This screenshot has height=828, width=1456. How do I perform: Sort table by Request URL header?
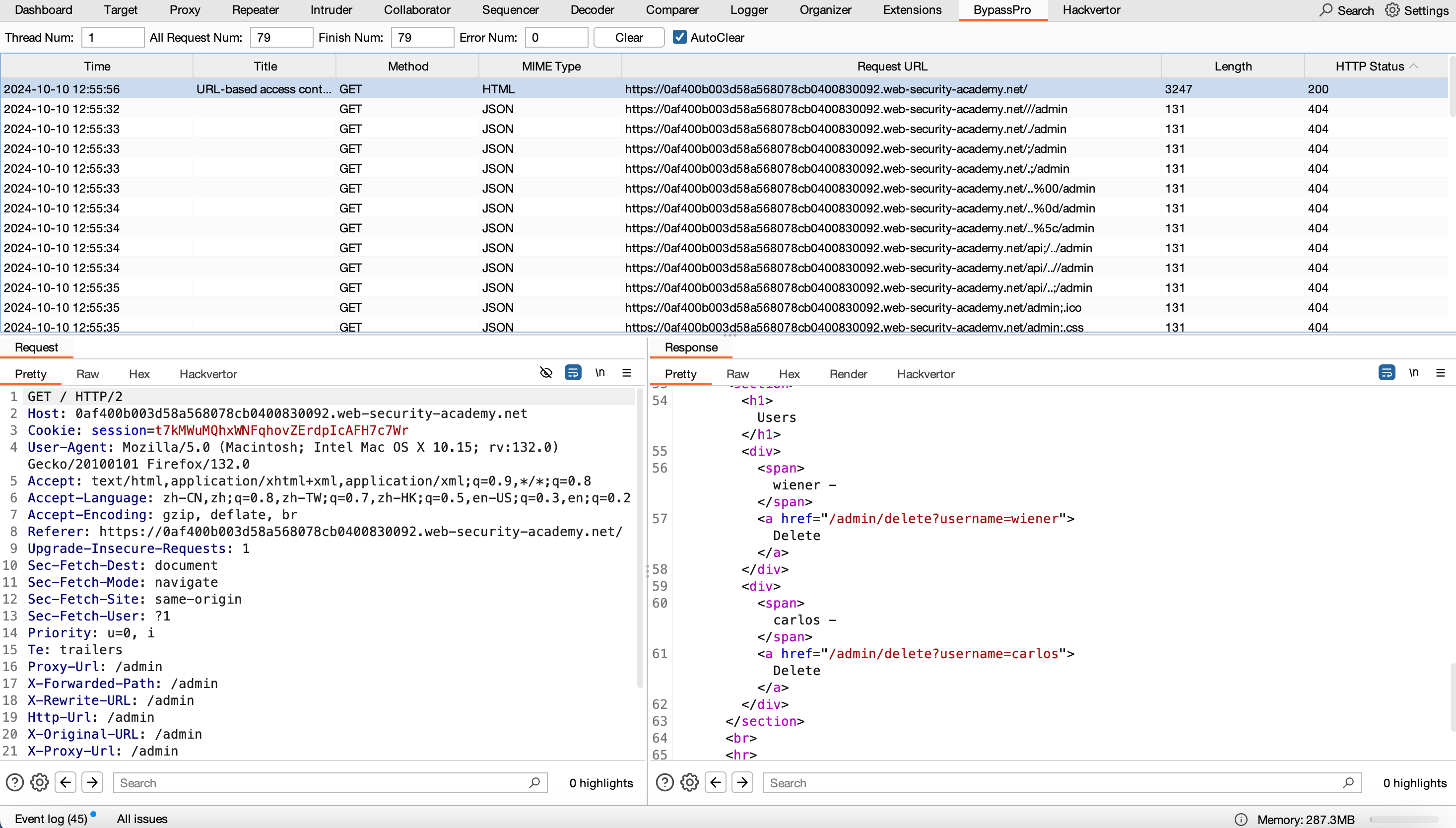(x=891, y=66)
